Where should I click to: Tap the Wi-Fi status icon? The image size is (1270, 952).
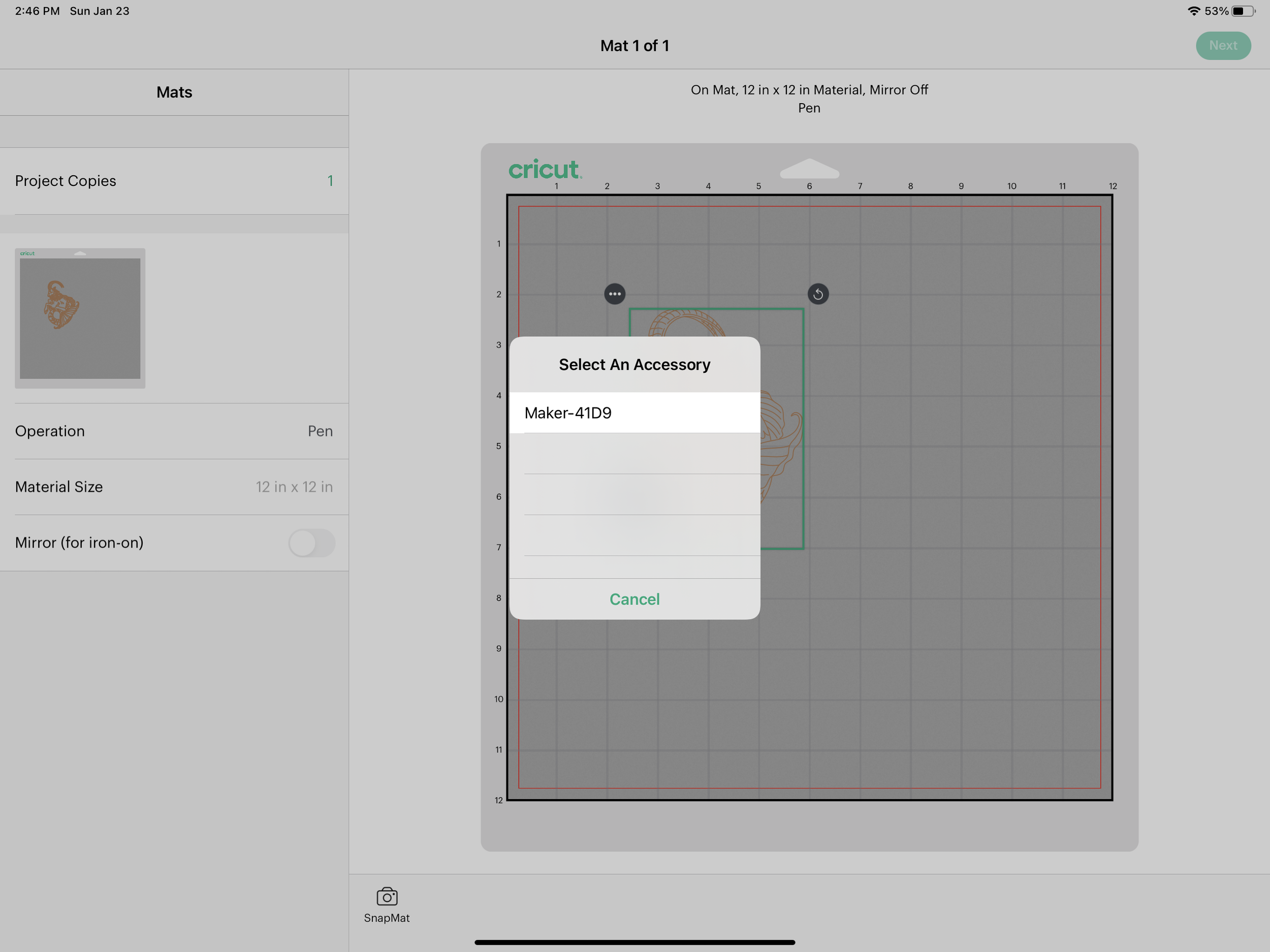[x=1194, y=11]
